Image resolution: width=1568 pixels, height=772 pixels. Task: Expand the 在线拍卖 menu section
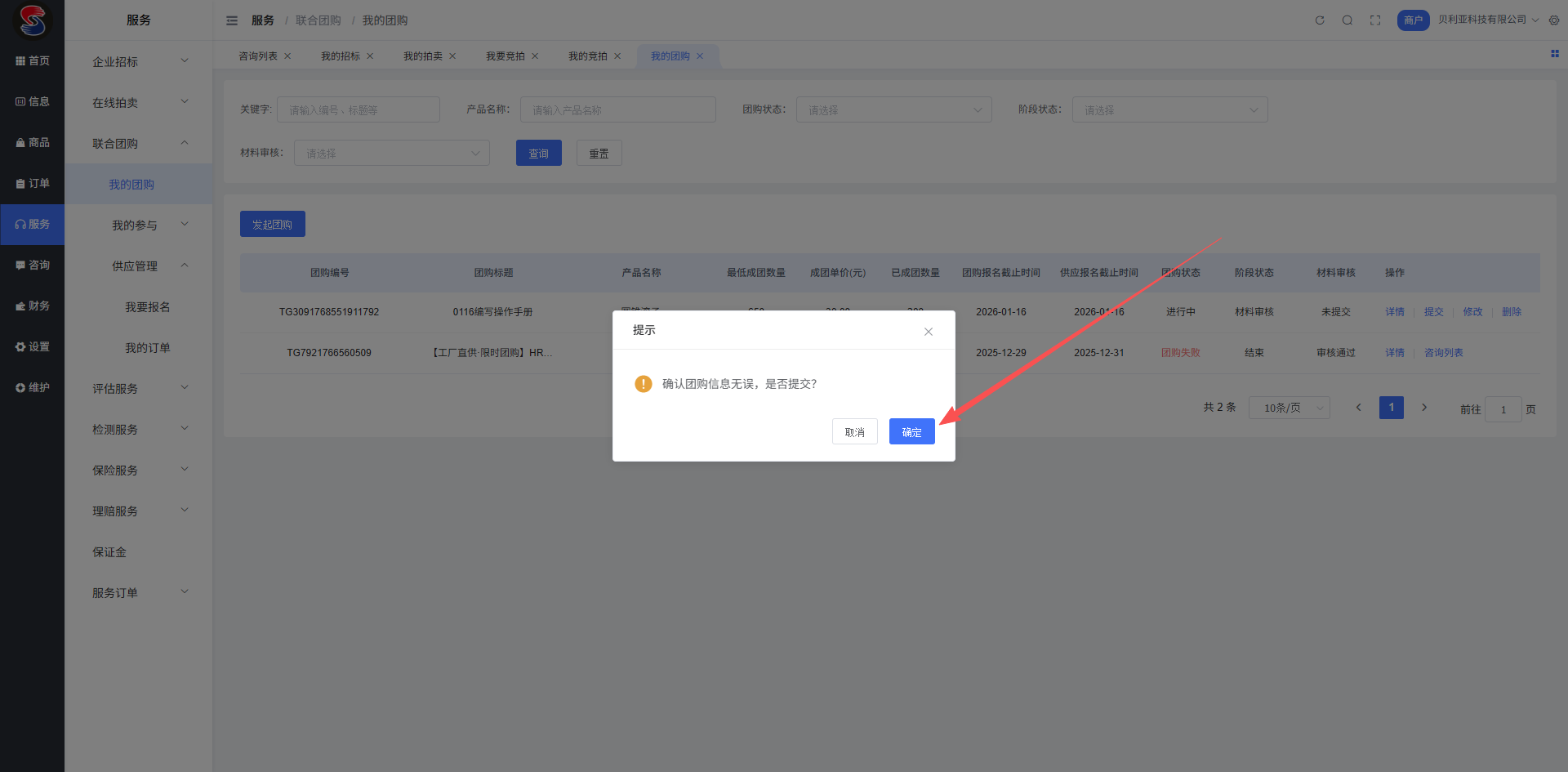pyautogui.click(x=139, y=103)
